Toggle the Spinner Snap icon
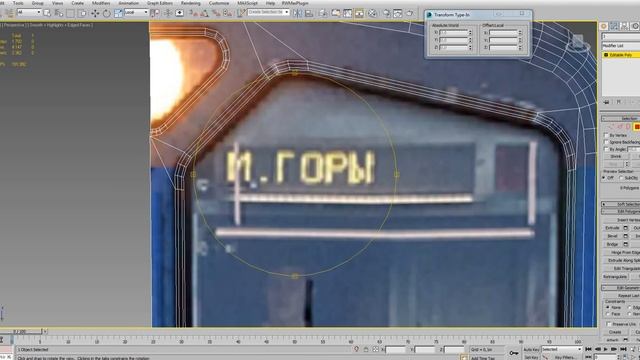640x360 pixels. coord(227,13)
